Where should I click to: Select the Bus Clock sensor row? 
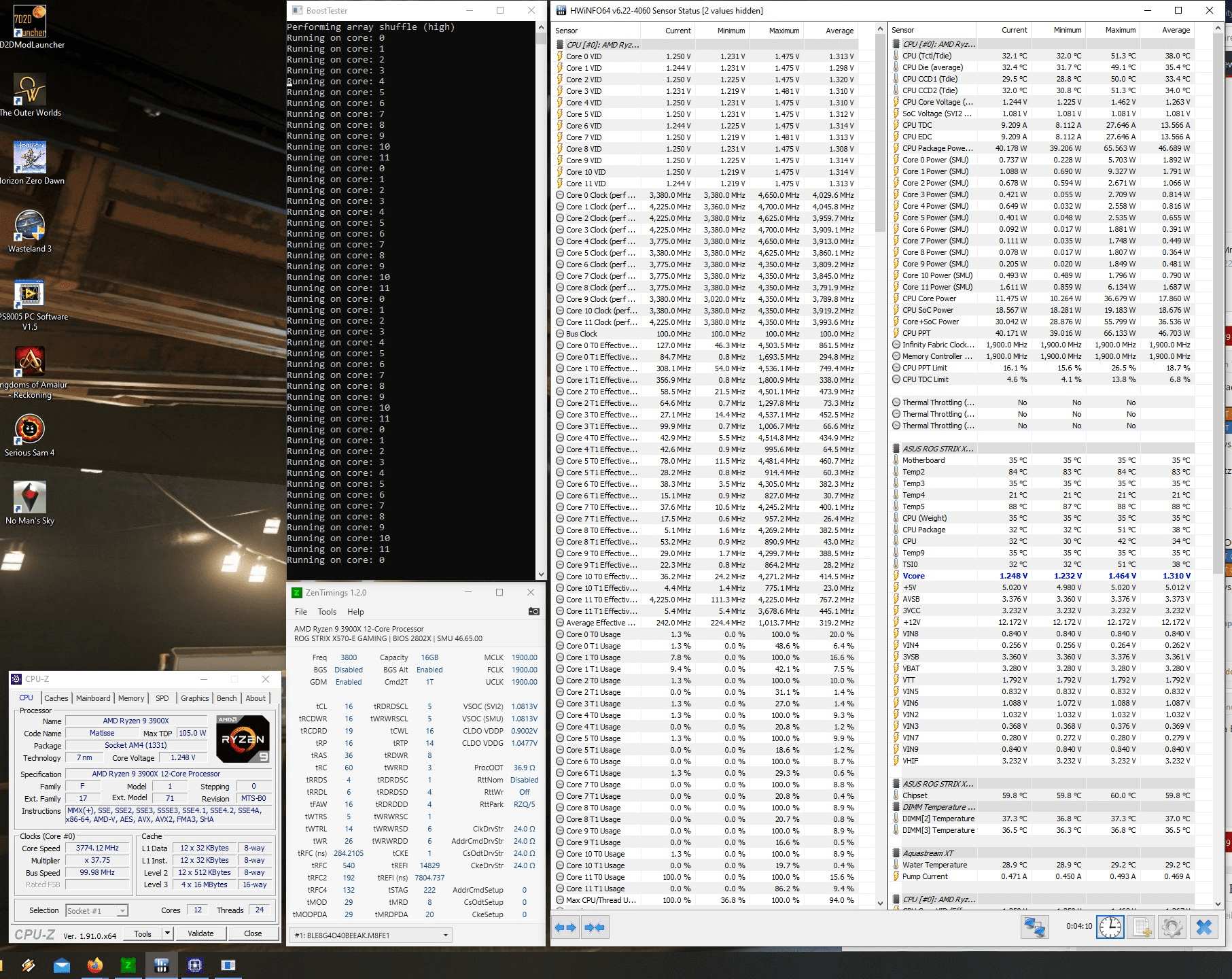click(707, 334)
